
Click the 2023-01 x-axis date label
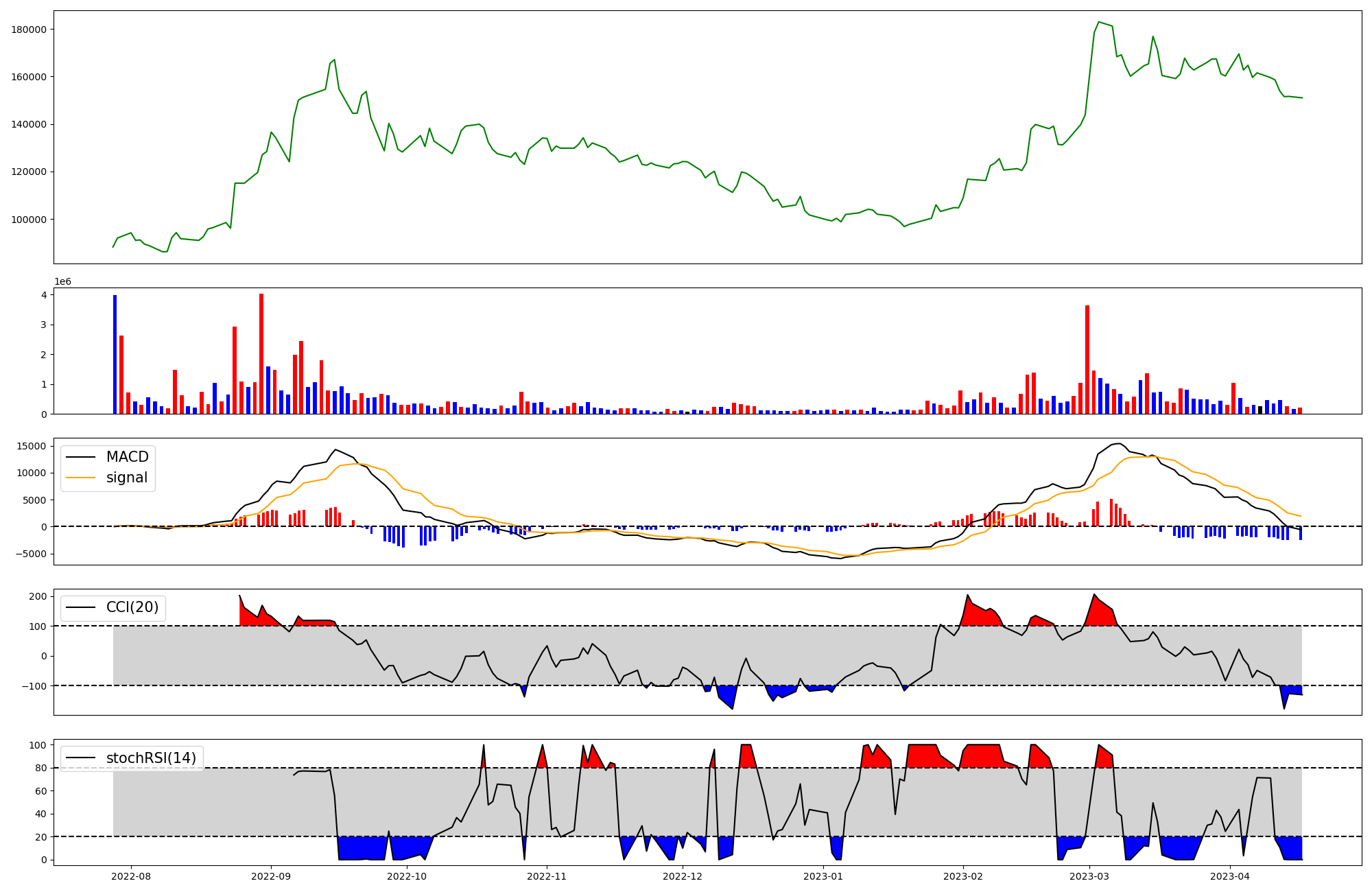[x=823, y=876]
